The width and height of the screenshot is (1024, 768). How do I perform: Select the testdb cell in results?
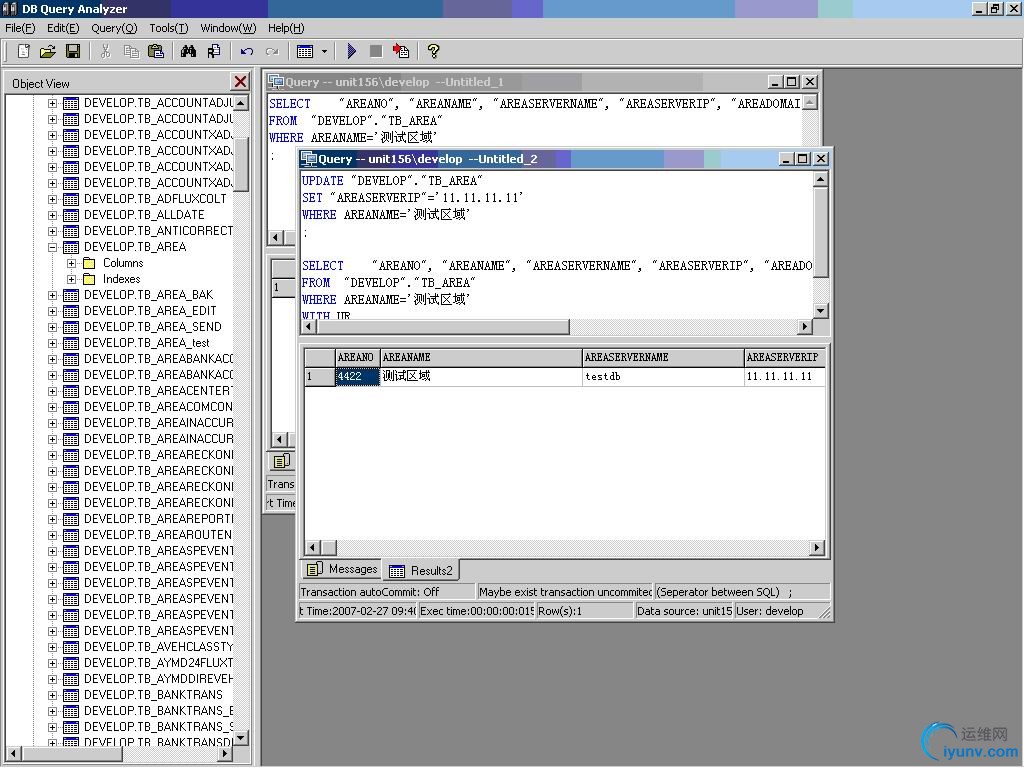[x=663, y=376]
